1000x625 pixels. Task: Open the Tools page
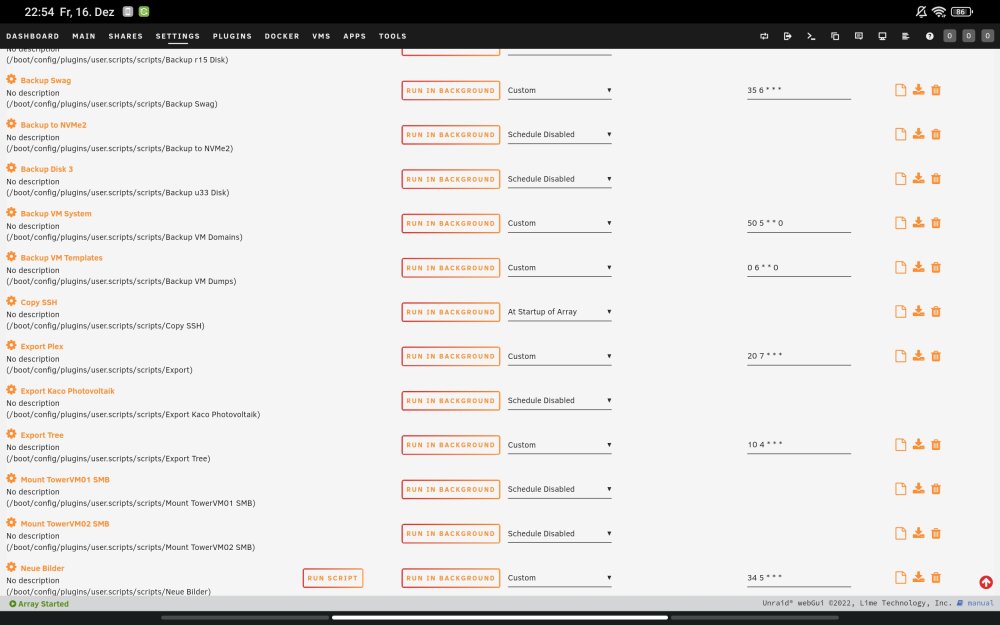coord(392,36)
